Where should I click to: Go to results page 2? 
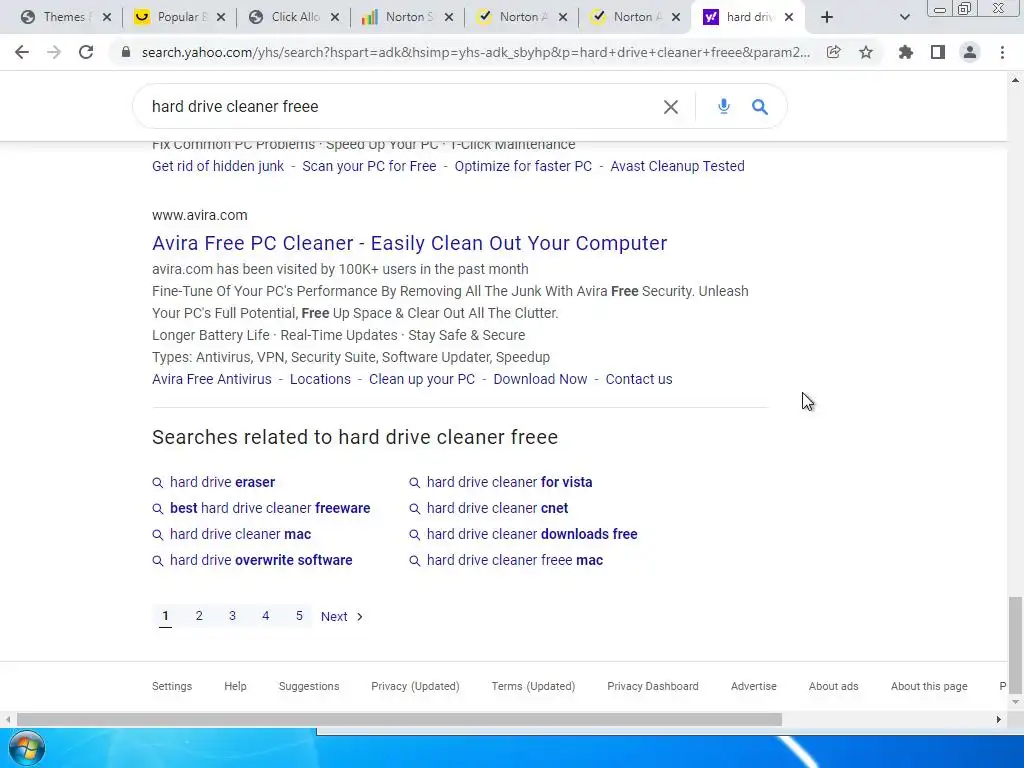point(199,616)
